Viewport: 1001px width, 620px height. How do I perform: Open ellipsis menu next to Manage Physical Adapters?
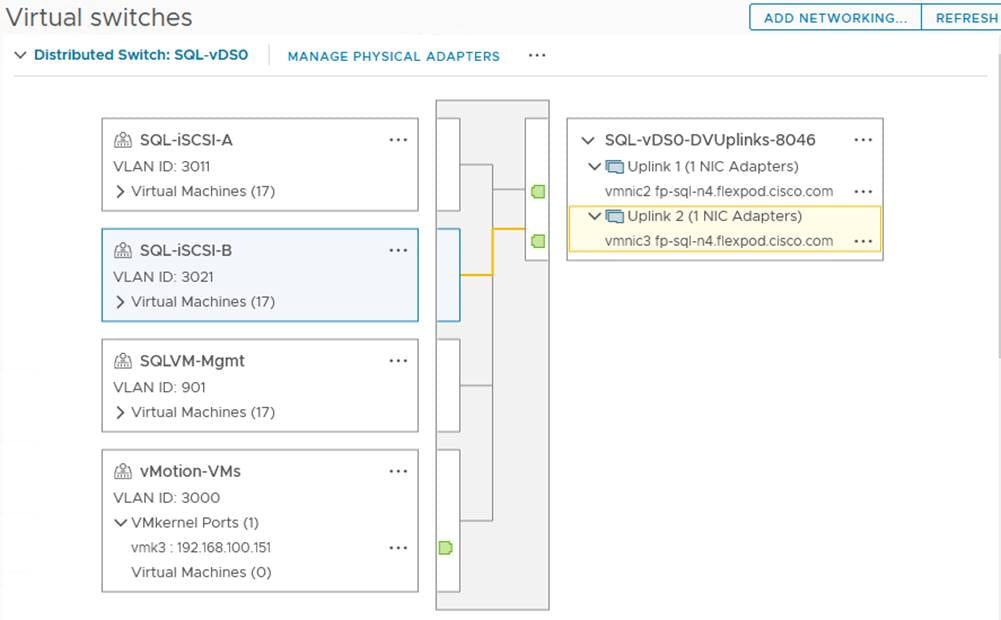(x=537, y=56)
